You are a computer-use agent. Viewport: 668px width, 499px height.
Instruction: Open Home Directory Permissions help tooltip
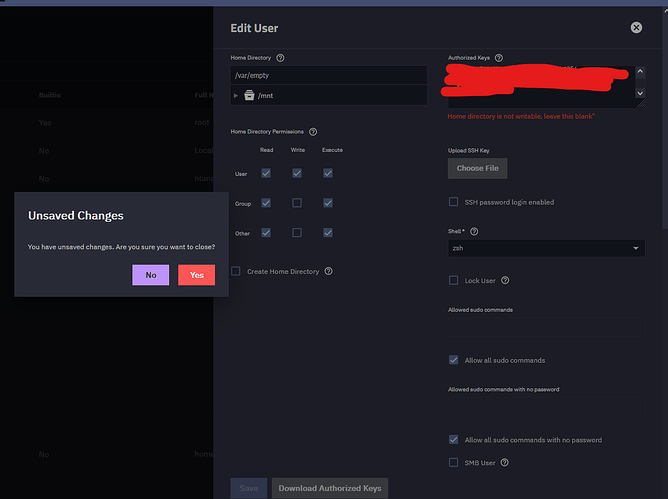pos(314,132)
